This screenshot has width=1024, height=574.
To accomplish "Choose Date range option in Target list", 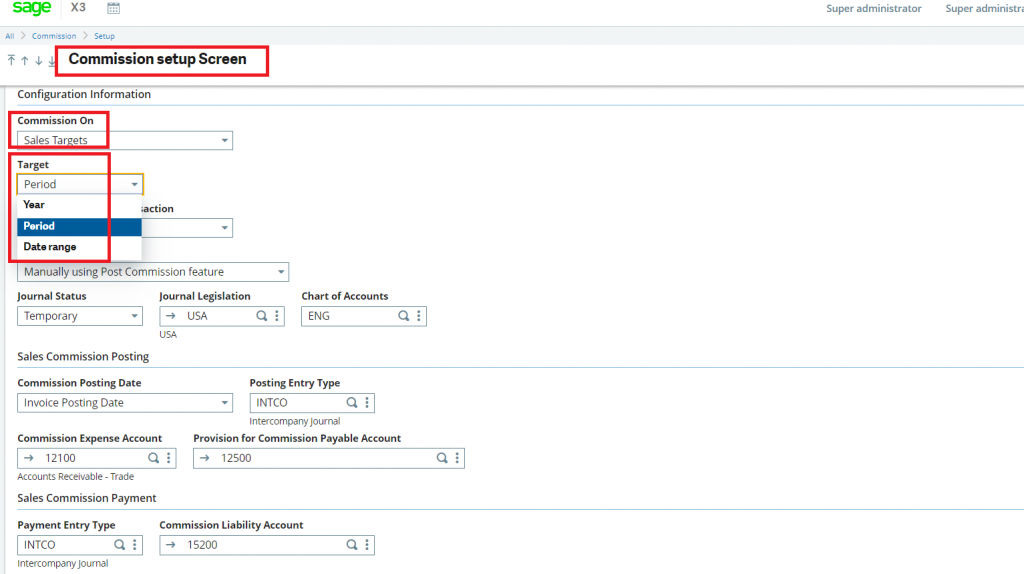I will click(x=50, y=247).
